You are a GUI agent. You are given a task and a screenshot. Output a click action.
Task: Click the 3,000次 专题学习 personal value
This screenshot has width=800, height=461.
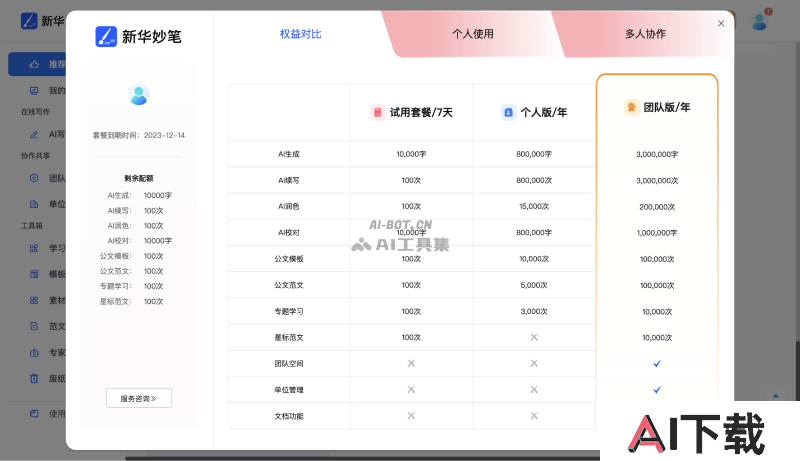(534, 311)
